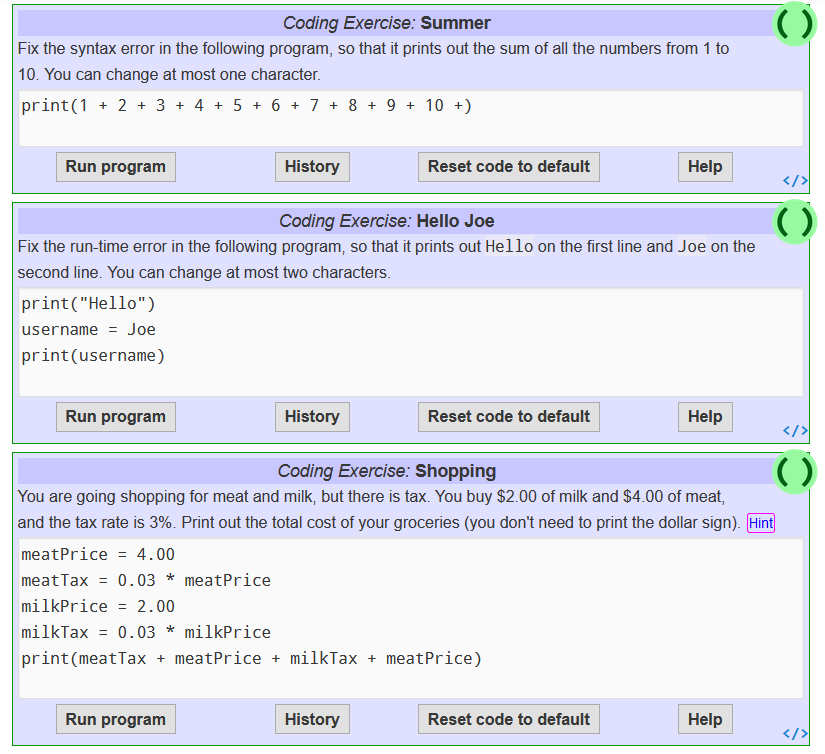The height and width of the screenshot is (754, 825).
Task: Click the </> icon in Hello Joe panel
Action: (x=795, y=430)
